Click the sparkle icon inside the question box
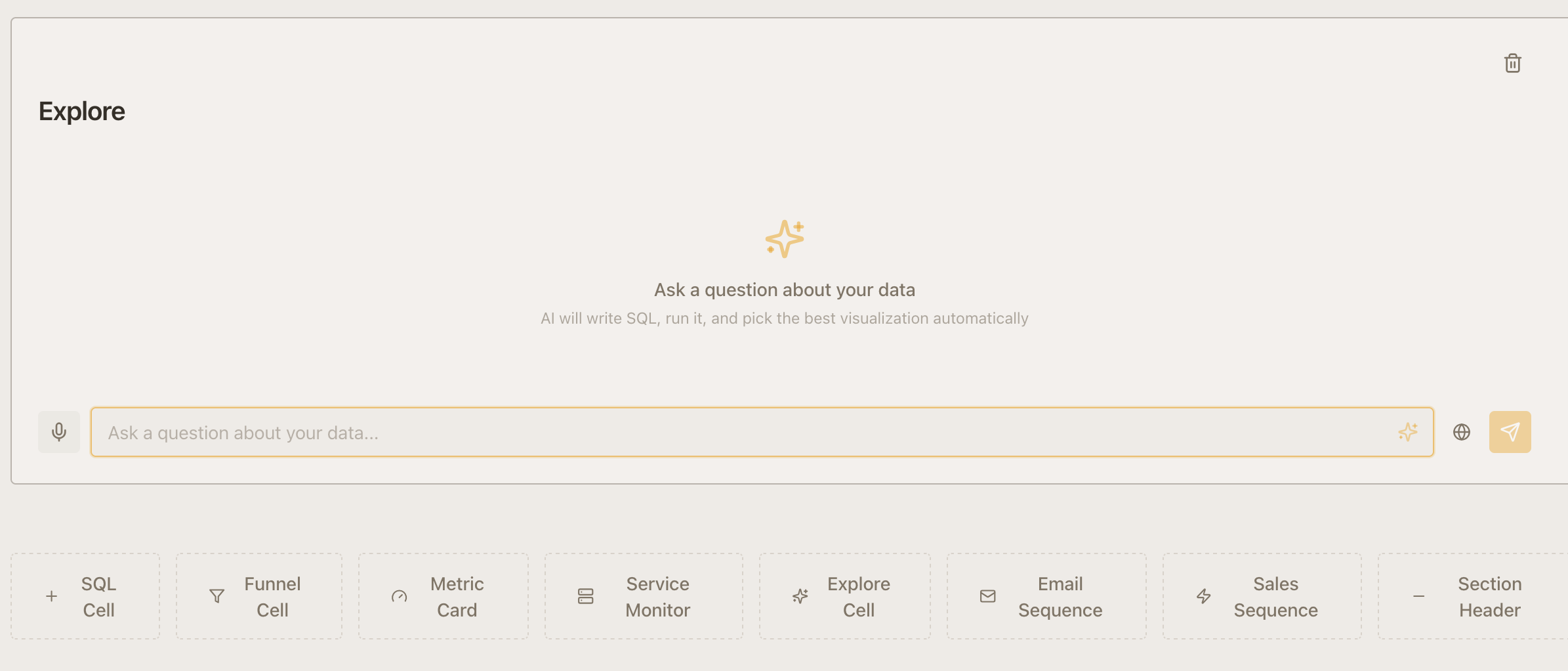This screenshot has width=1568, height=671. pyautogui.click(x=1409, y=432)
